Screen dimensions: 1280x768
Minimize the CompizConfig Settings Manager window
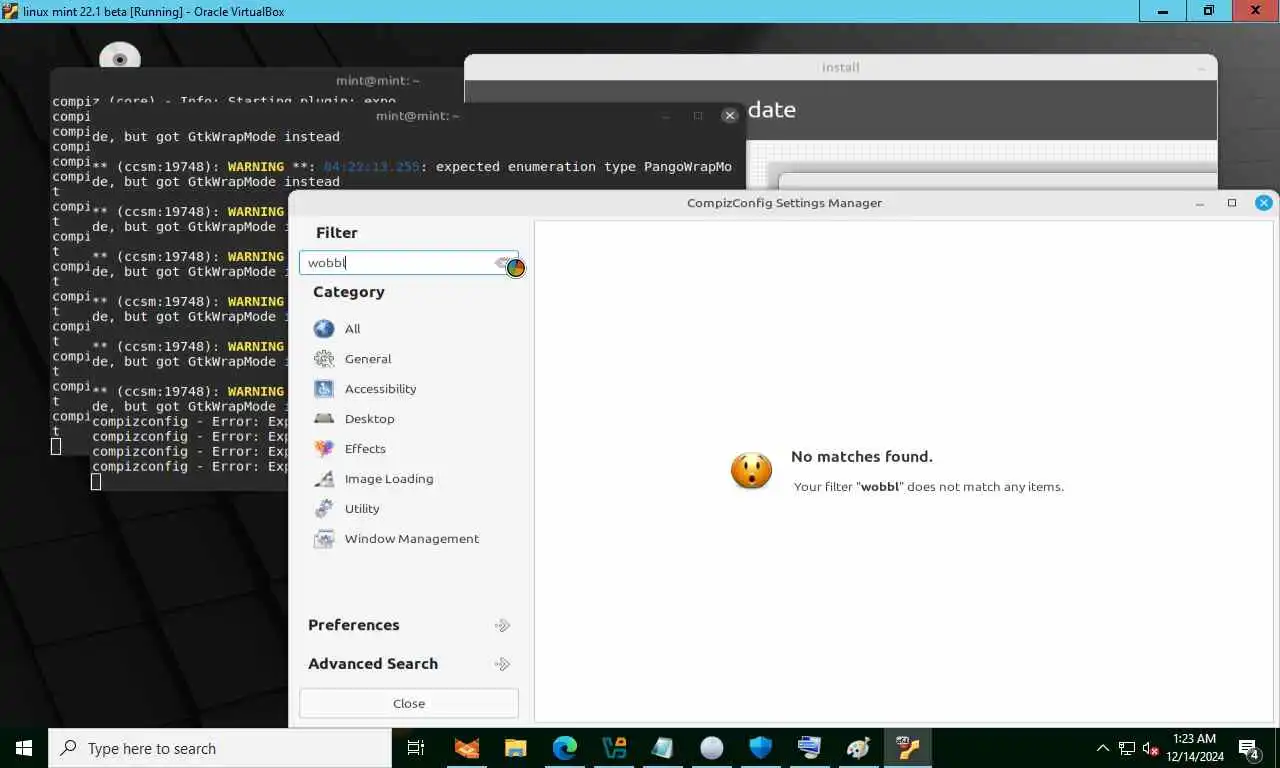pyautogui.click(x=1200, y=203)
